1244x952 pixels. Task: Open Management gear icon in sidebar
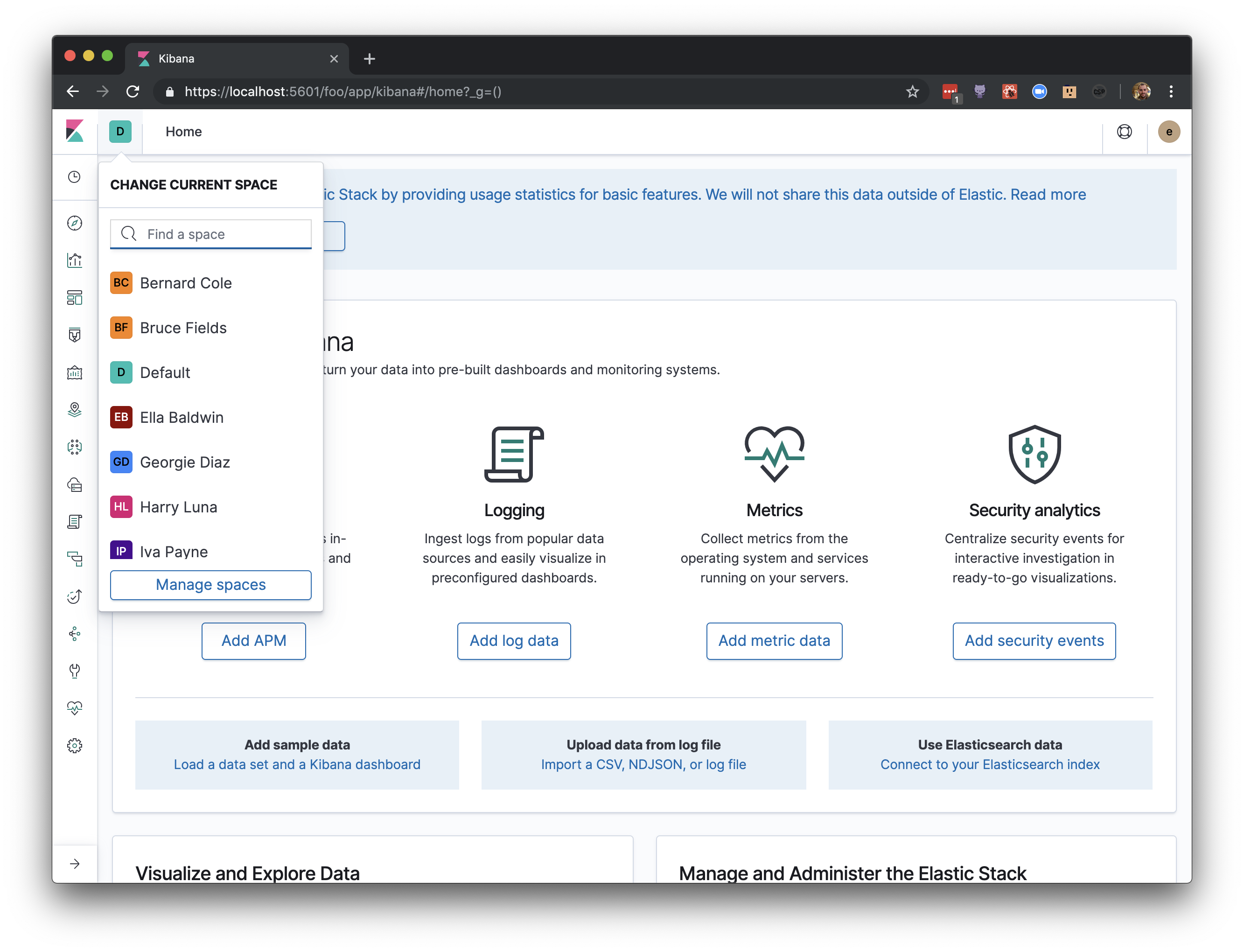[74, 746]
